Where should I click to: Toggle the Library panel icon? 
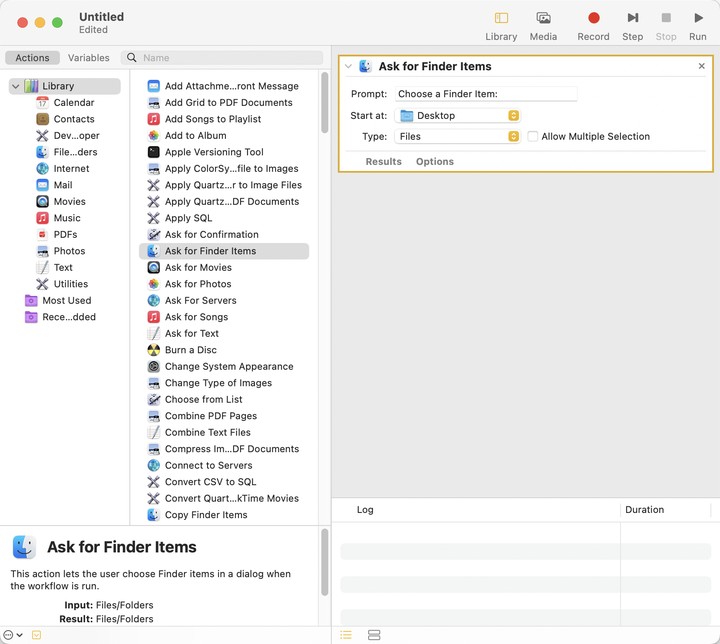click(x=501, y=18)
